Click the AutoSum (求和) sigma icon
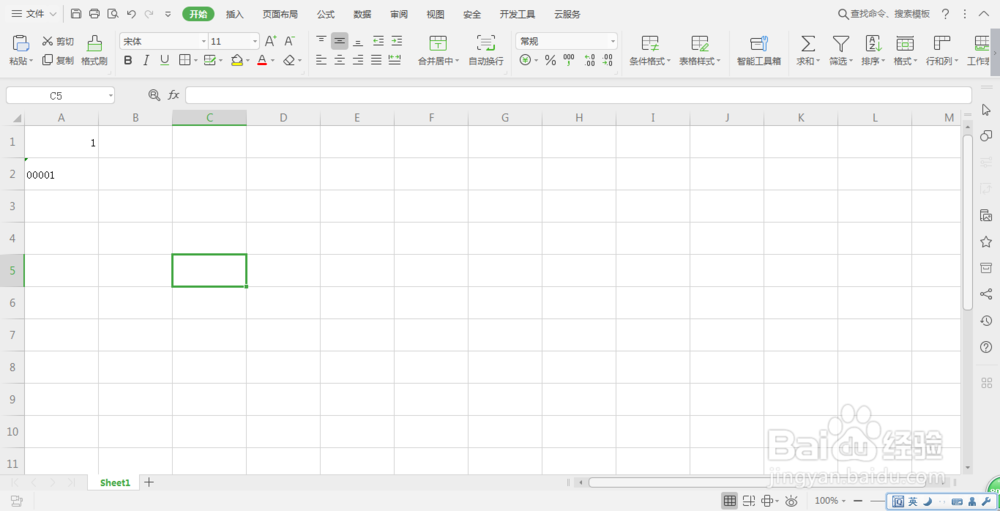The image size is (1000, 511). pos(808,43)
